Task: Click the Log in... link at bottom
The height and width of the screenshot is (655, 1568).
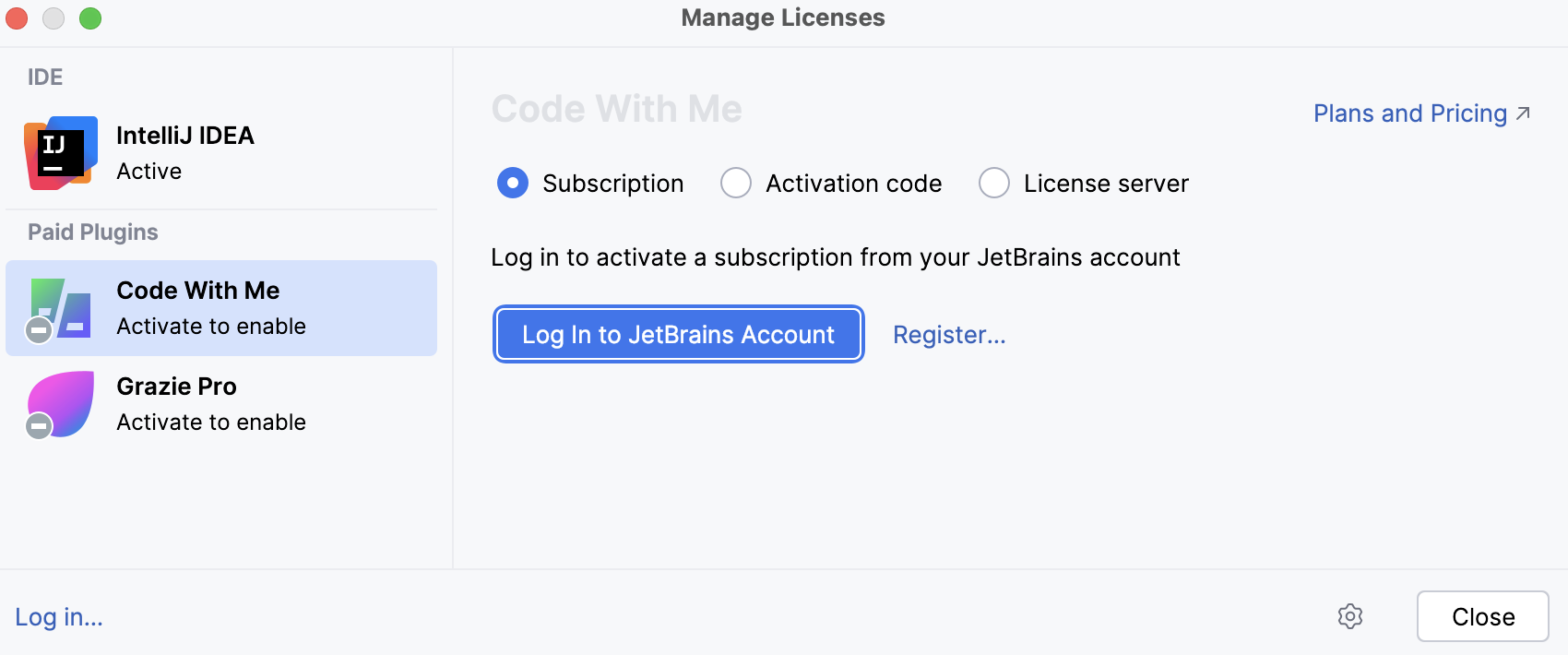Action: 59,617
